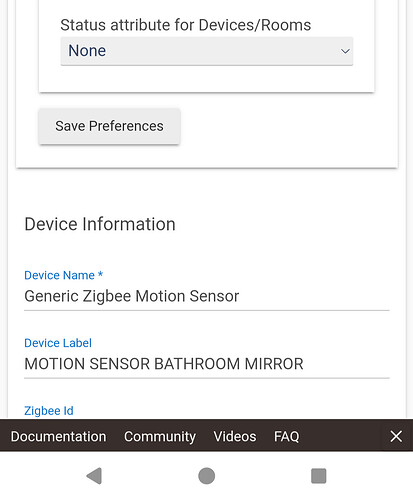The height and width of the screenshot is (500, 413).
Task: Click the Device Information heading
Action: [x=100, y=224]
